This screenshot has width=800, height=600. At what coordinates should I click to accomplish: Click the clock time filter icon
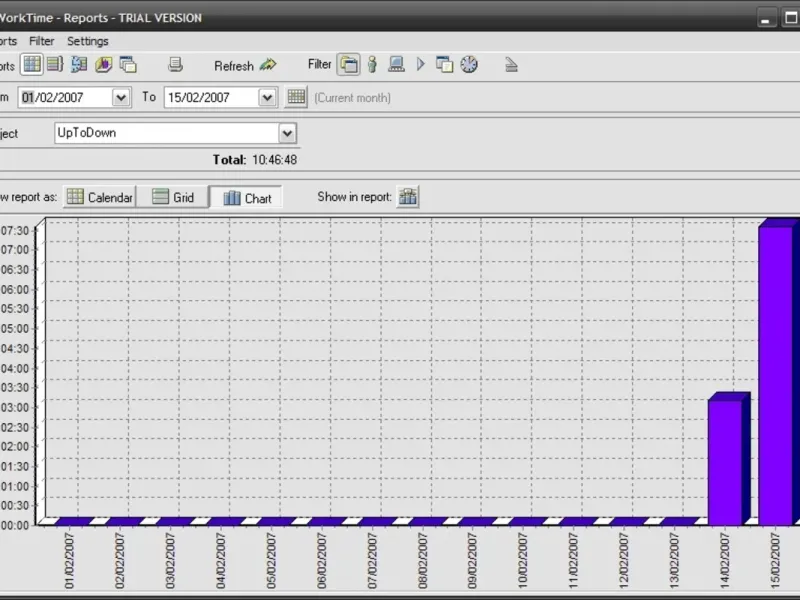coord(469,65)
